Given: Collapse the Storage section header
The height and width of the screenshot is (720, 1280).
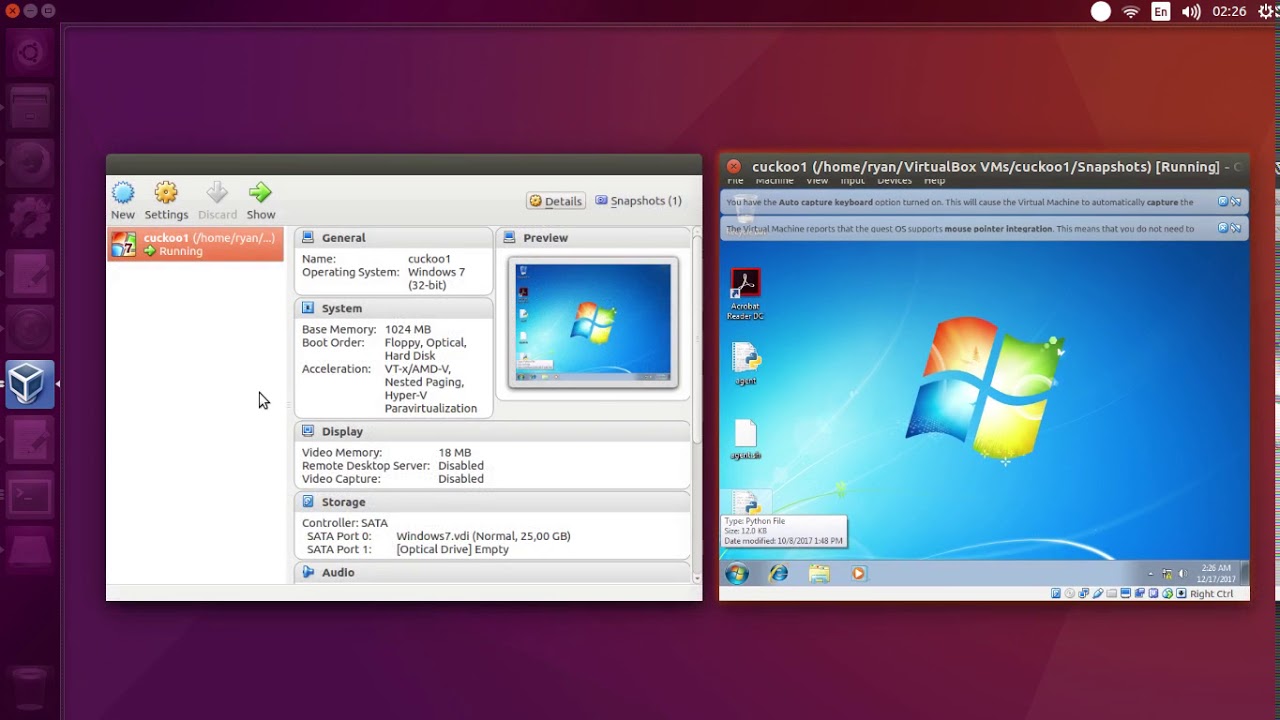Looking at the screenshot, I should coord(492,502).
